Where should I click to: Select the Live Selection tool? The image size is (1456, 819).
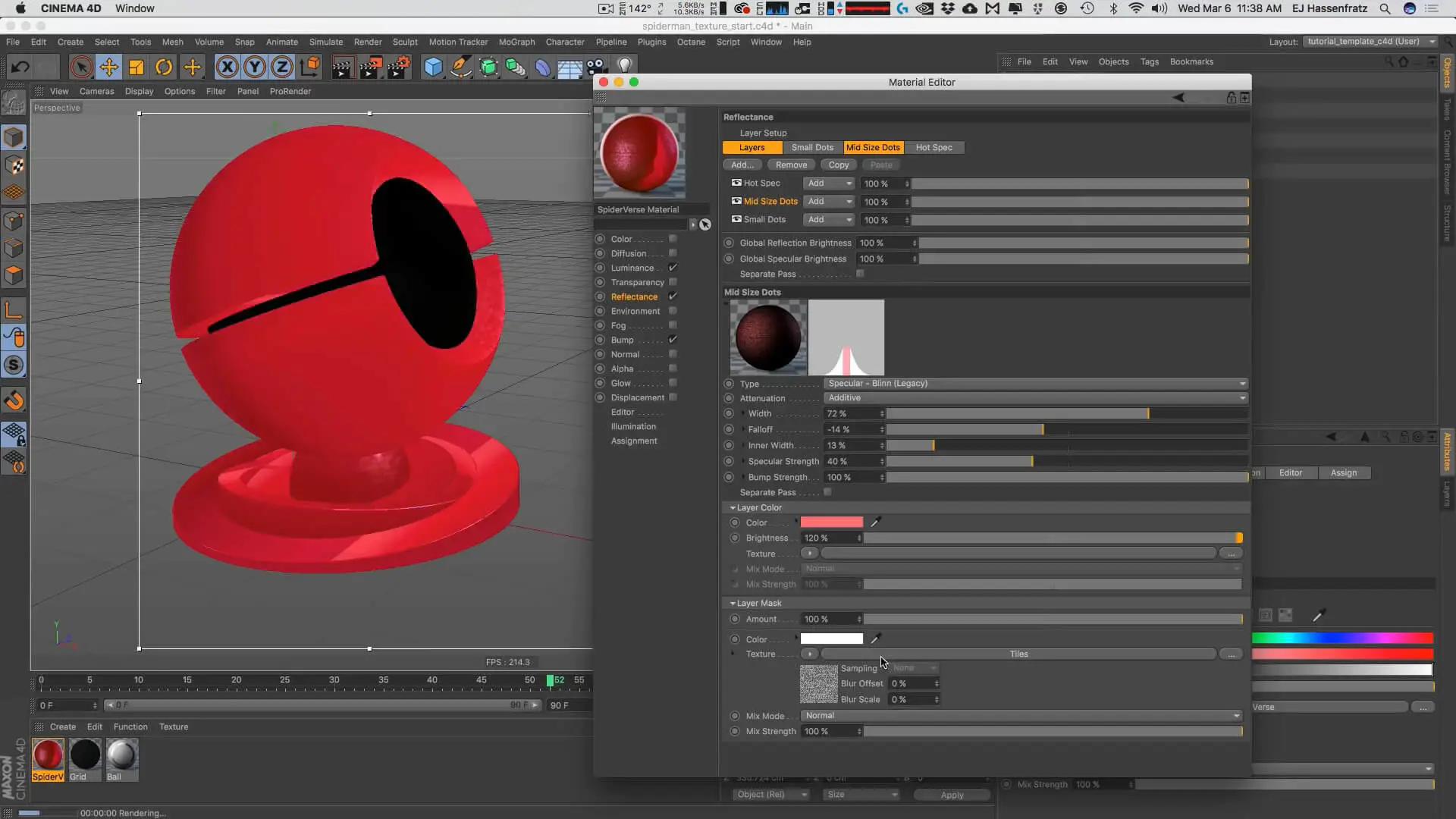click(81, 67)
